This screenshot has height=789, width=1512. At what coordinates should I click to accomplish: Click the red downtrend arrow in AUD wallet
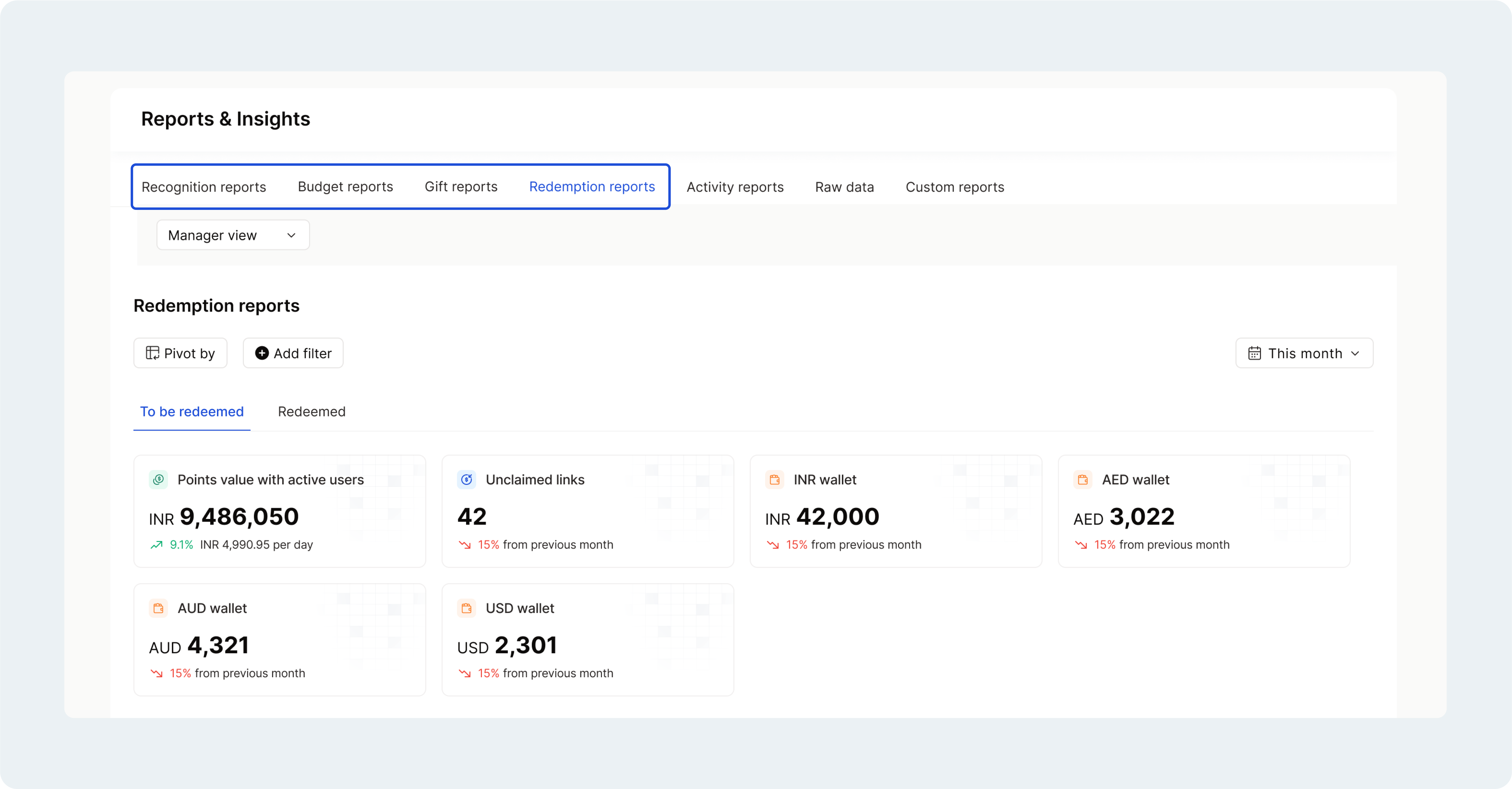click(x=157, y=673)
